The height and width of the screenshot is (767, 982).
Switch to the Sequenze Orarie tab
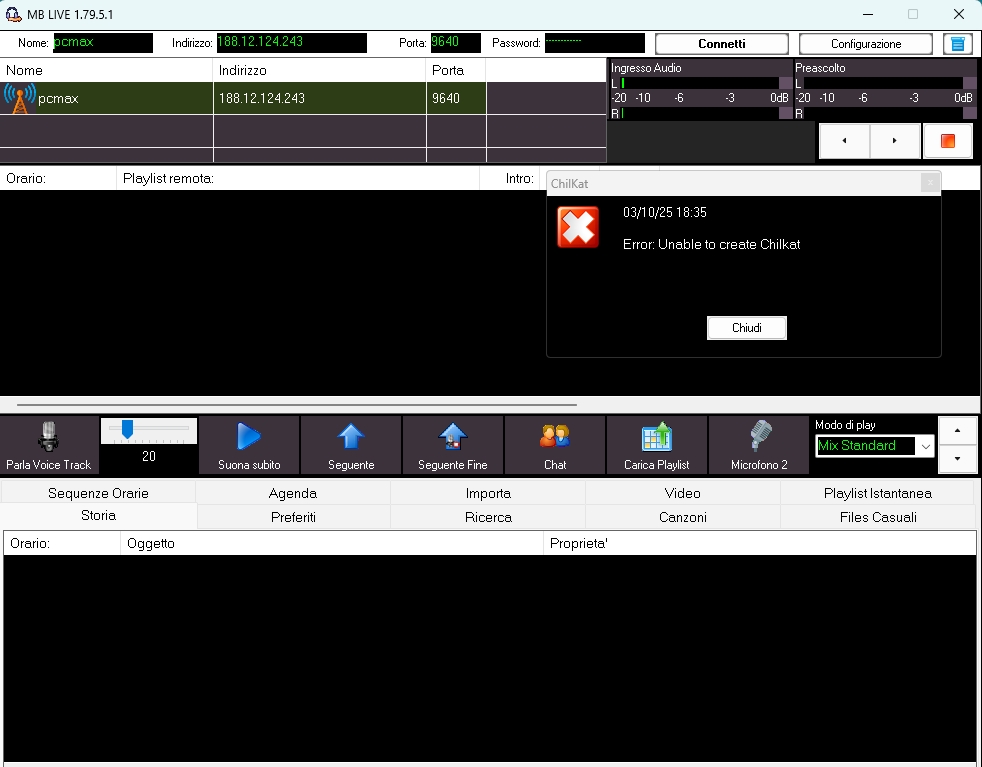98,493
